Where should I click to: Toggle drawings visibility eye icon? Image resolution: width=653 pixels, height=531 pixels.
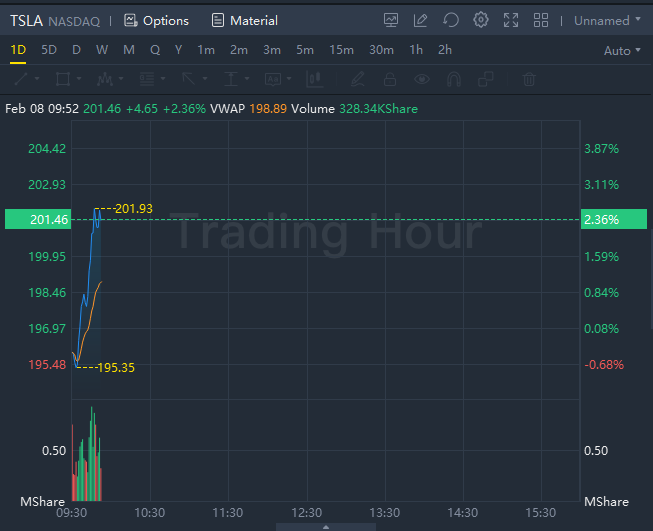click(x=422, y=79)
